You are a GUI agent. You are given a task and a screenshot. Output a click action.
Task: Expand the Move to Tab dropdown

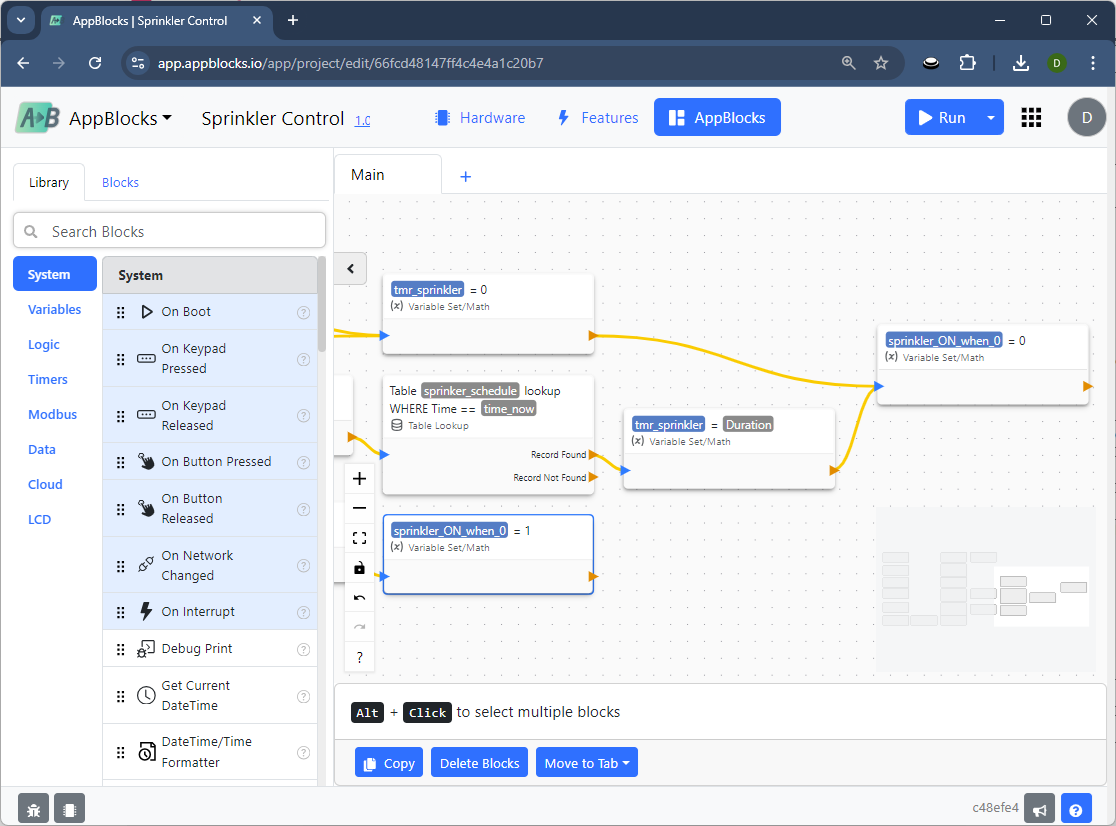coord(586,763)
